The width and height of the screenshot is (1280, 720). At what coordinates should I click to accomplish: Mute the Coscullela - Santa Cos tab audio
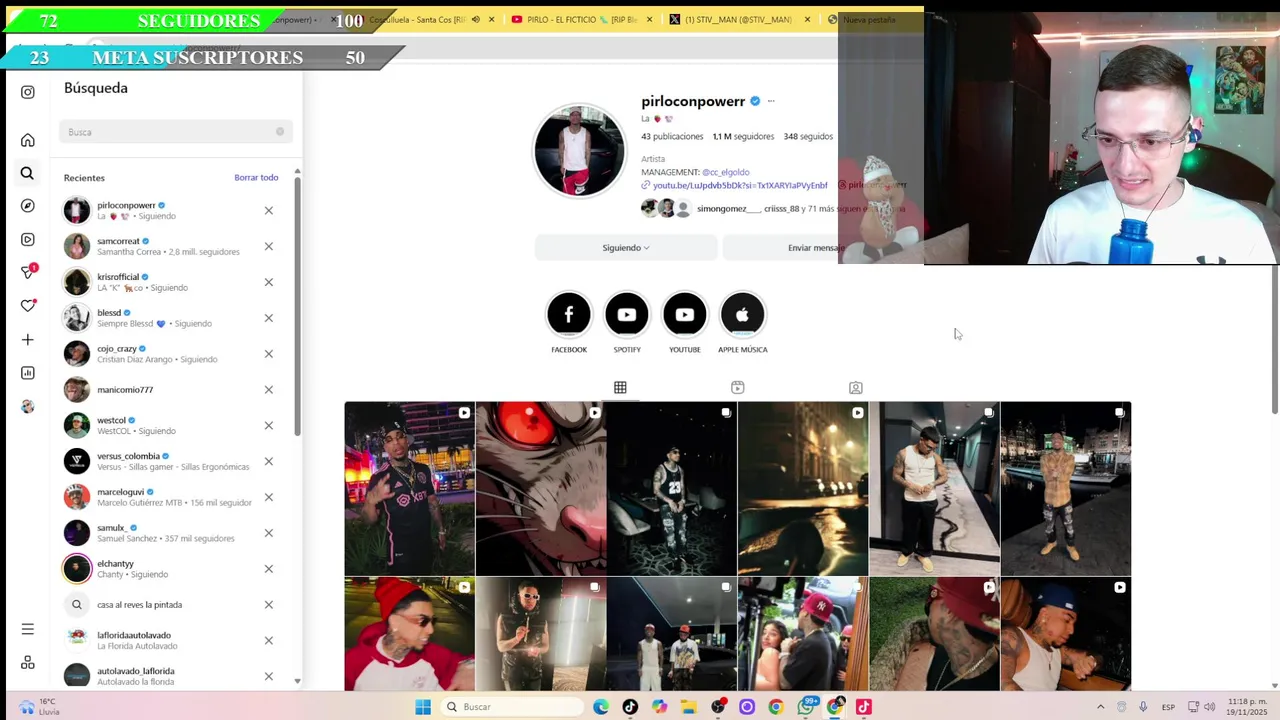(475, 20)
